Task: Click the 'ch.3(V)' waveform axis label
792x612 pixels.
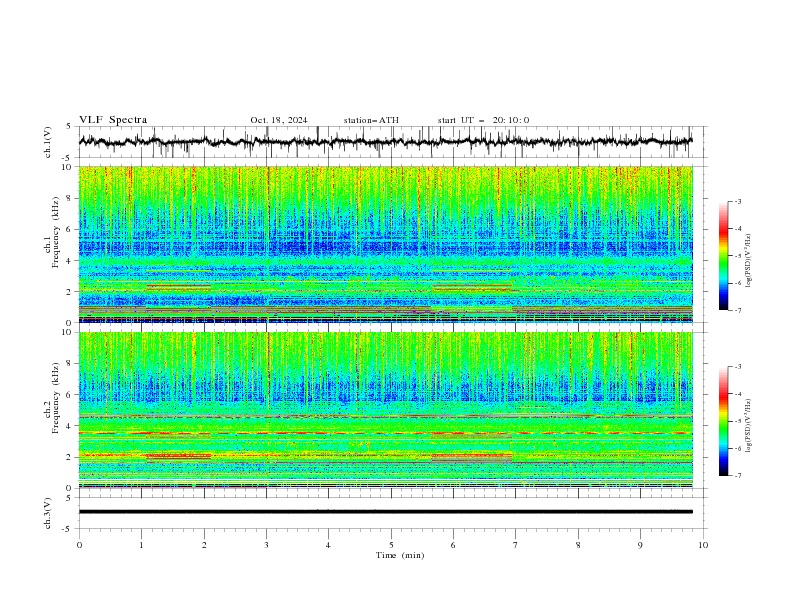Action: point(48,513)
